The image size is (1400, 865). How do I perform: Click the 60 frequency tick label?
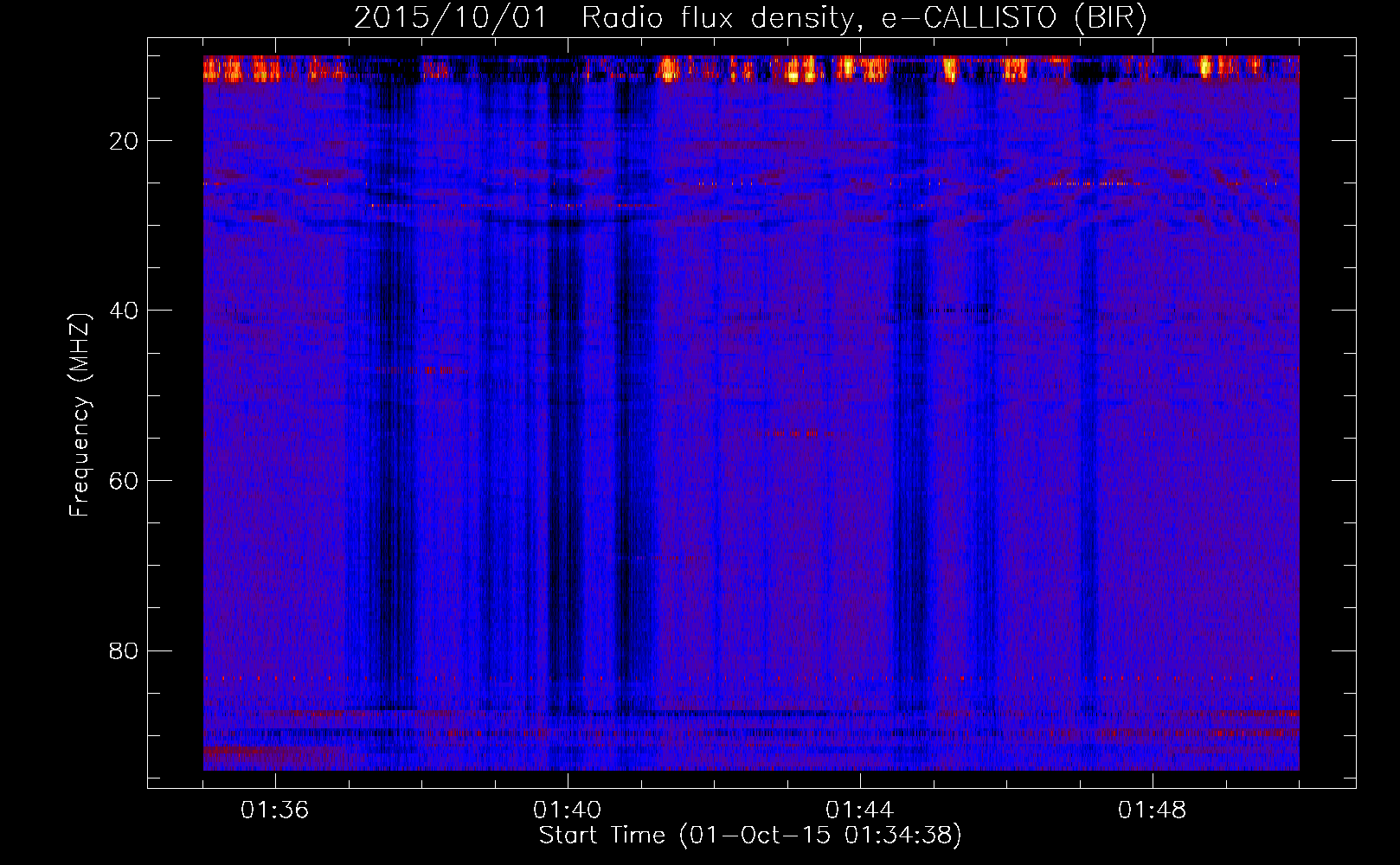coord(125,481)
